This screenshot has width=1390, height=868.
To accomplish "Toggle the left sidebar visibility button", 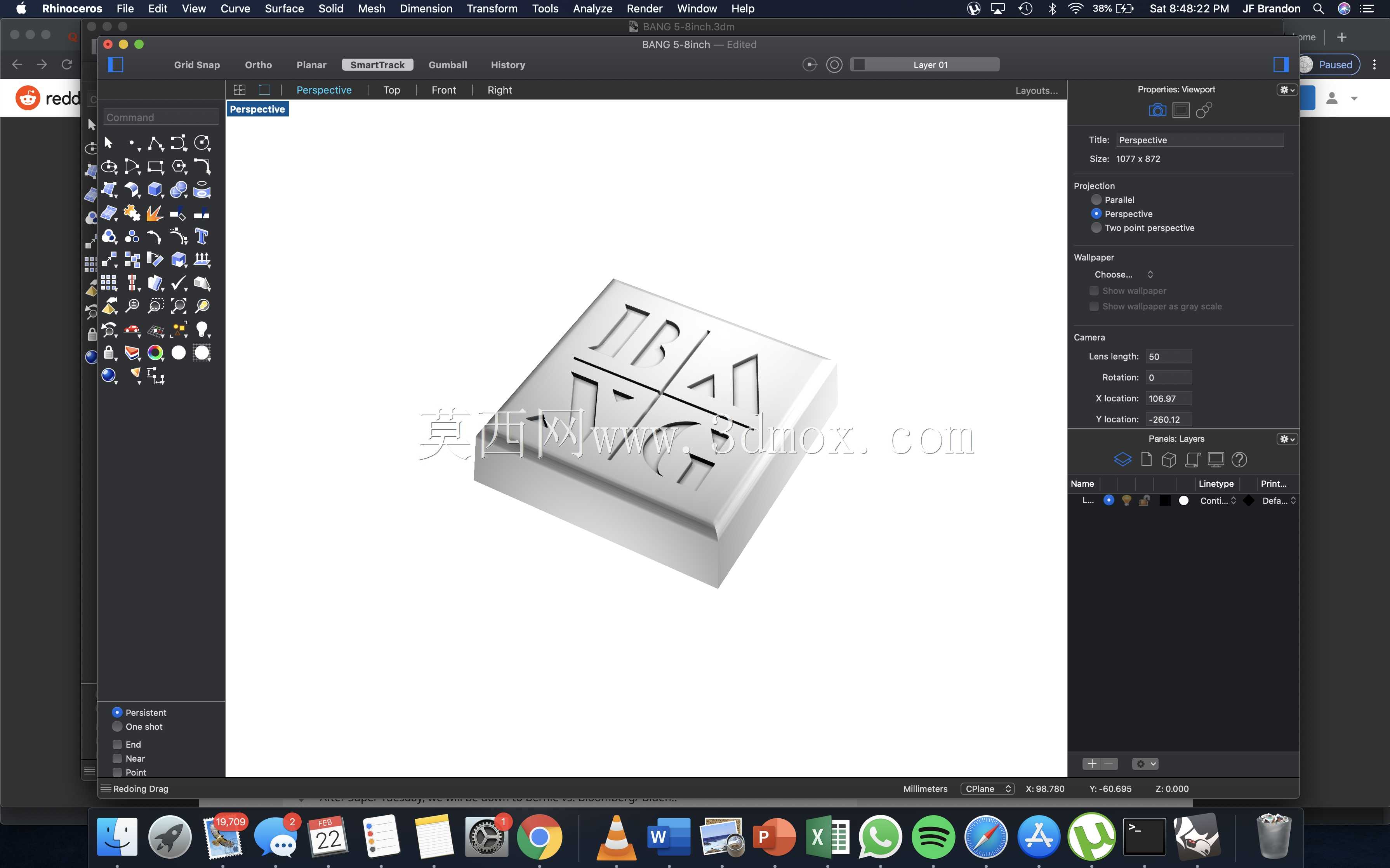I will [115, 65].
